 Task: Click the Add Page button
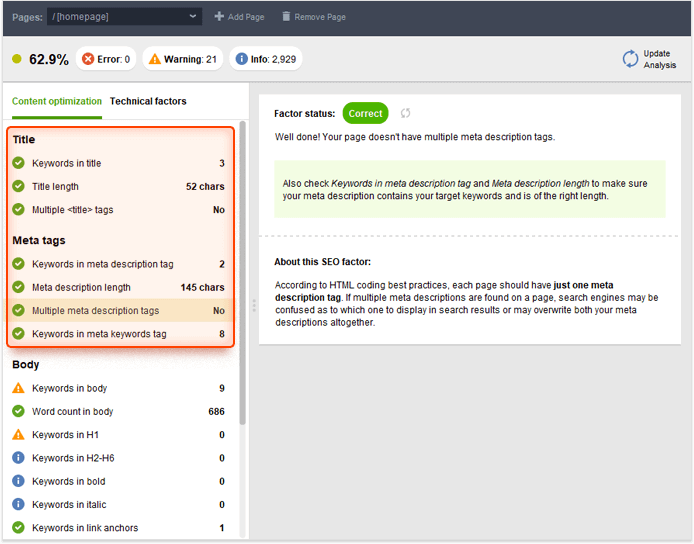pos(239,17)
